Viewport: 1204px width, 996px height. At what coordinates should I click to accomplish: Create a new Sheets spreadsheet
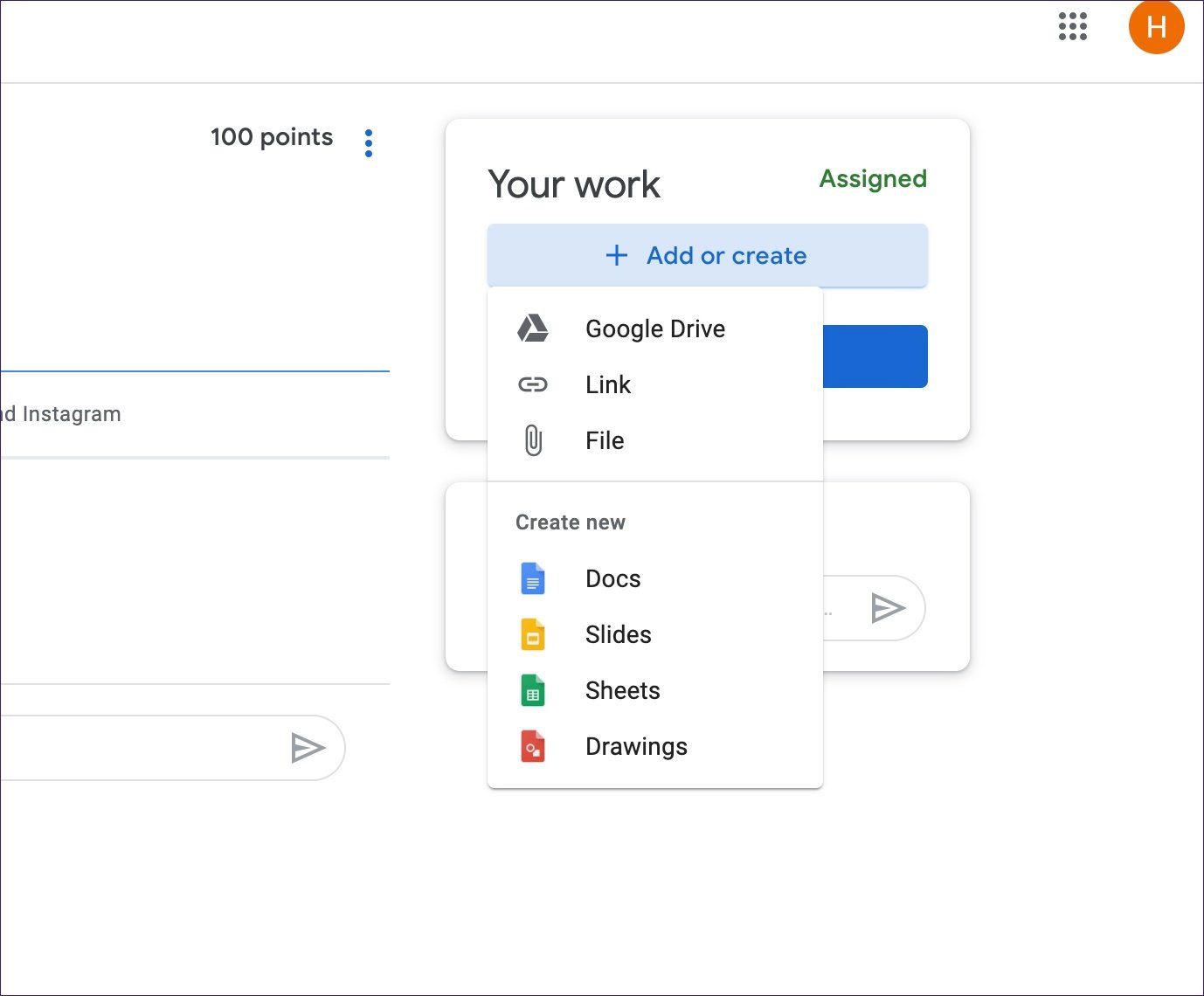coord(655,690)
